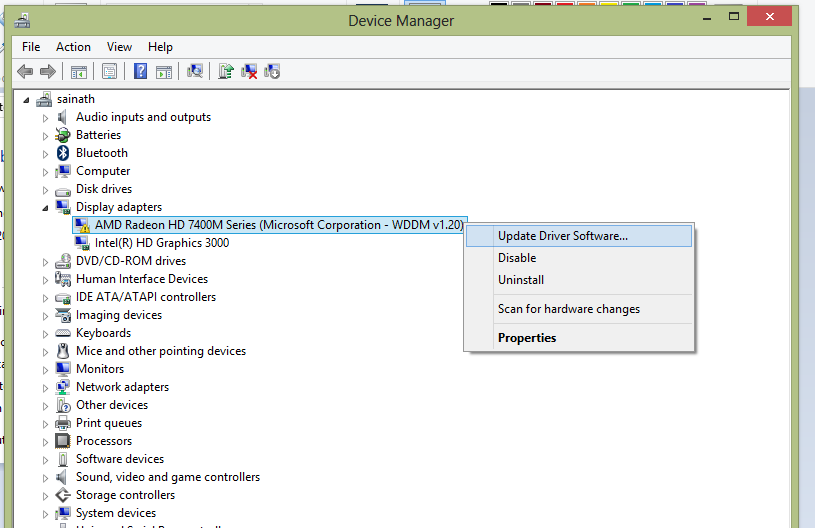Select the Audio inputs and outputs speaker icon

(62, 117)
